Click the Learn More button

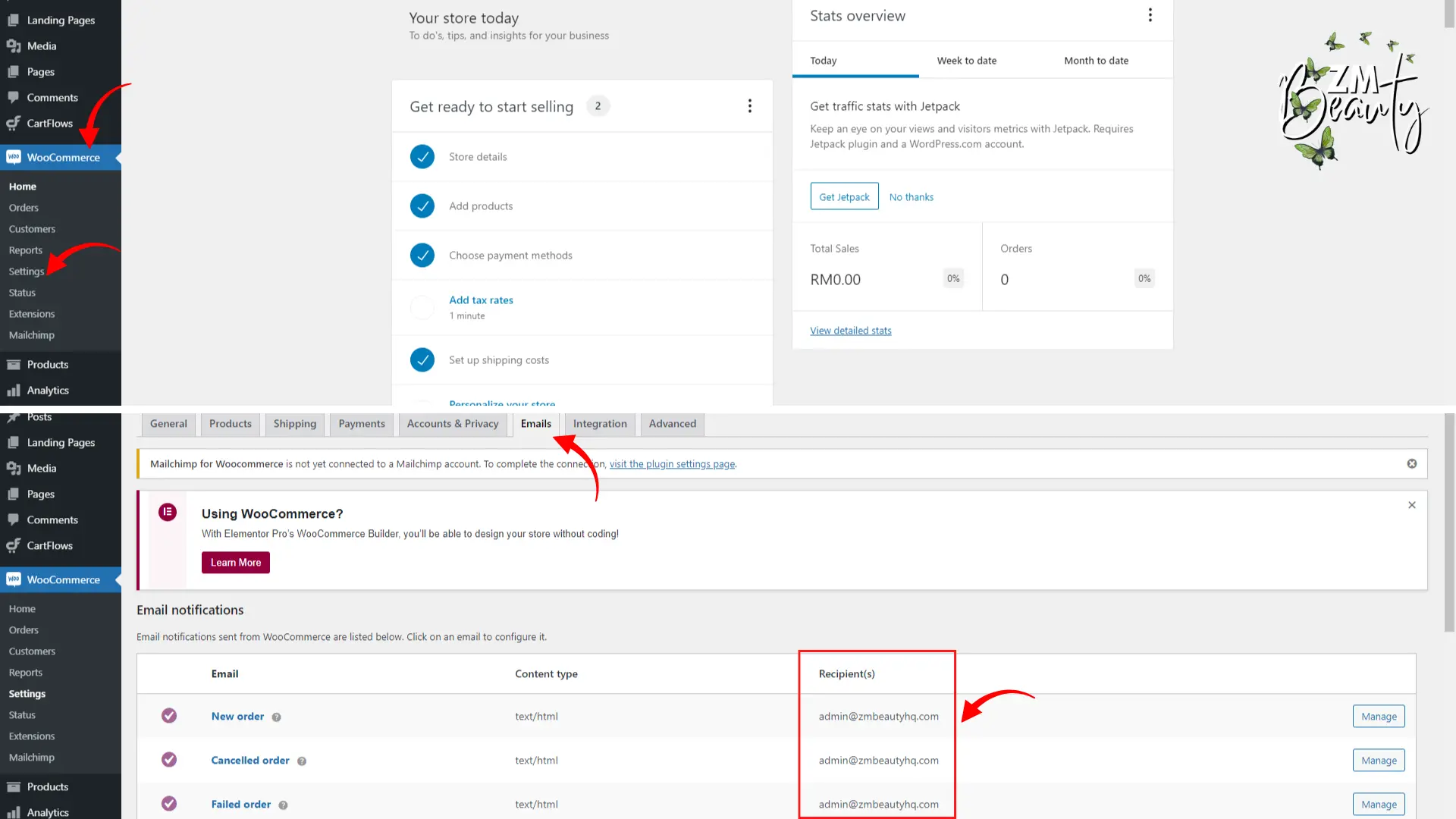(x=236, y=563)
